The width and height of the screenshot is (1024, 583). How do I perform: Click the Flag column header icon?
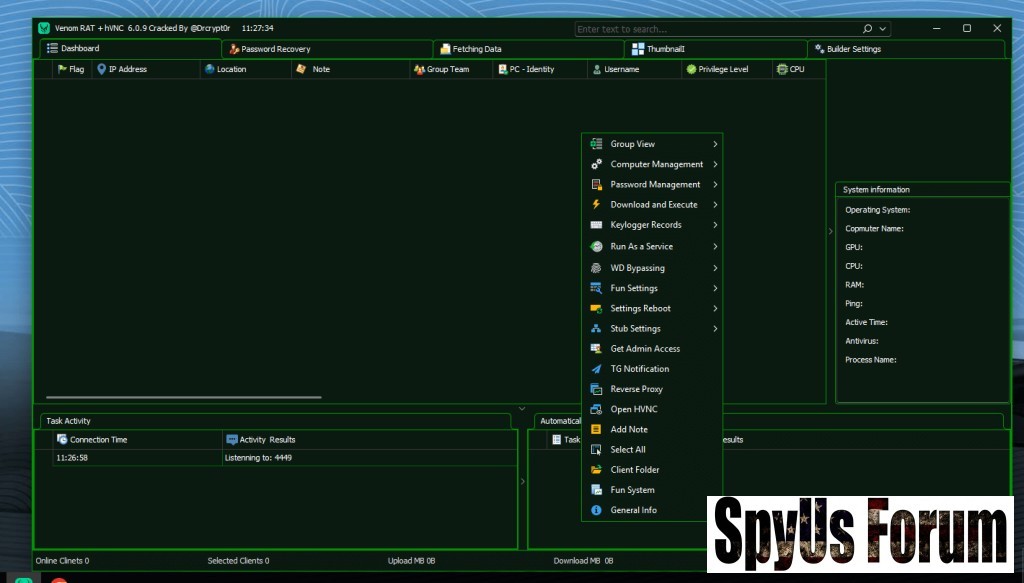coord(62,69)
